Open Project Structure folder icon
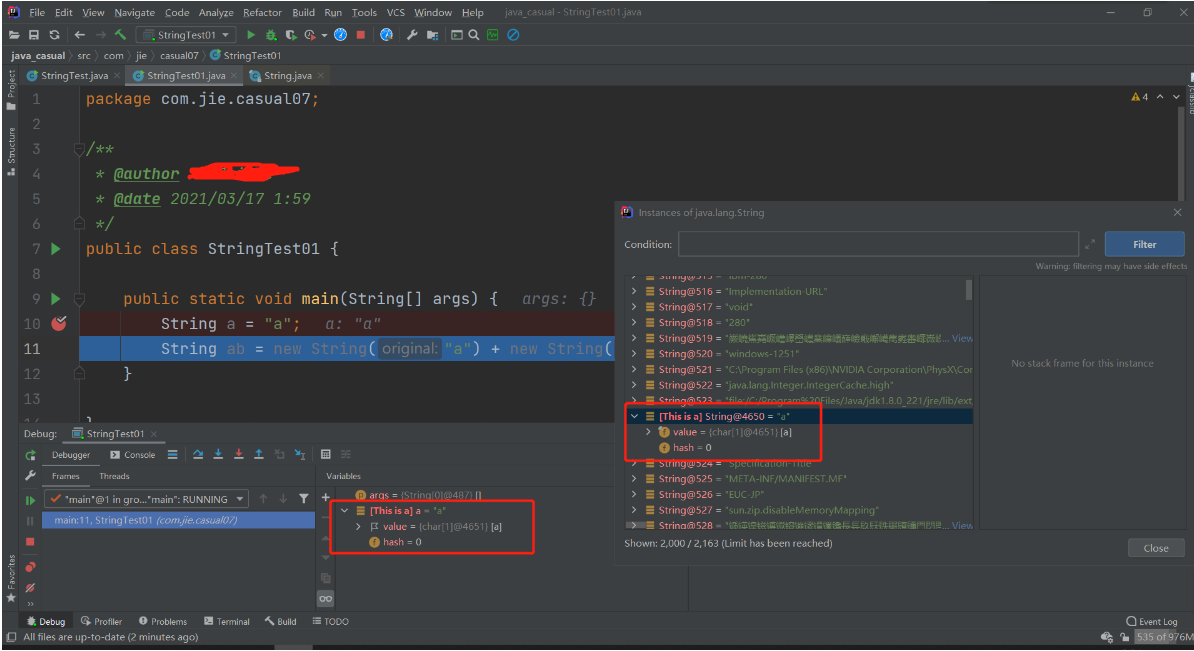Image resolution: width=1194 pixels, height=651 pixels. 433,35
